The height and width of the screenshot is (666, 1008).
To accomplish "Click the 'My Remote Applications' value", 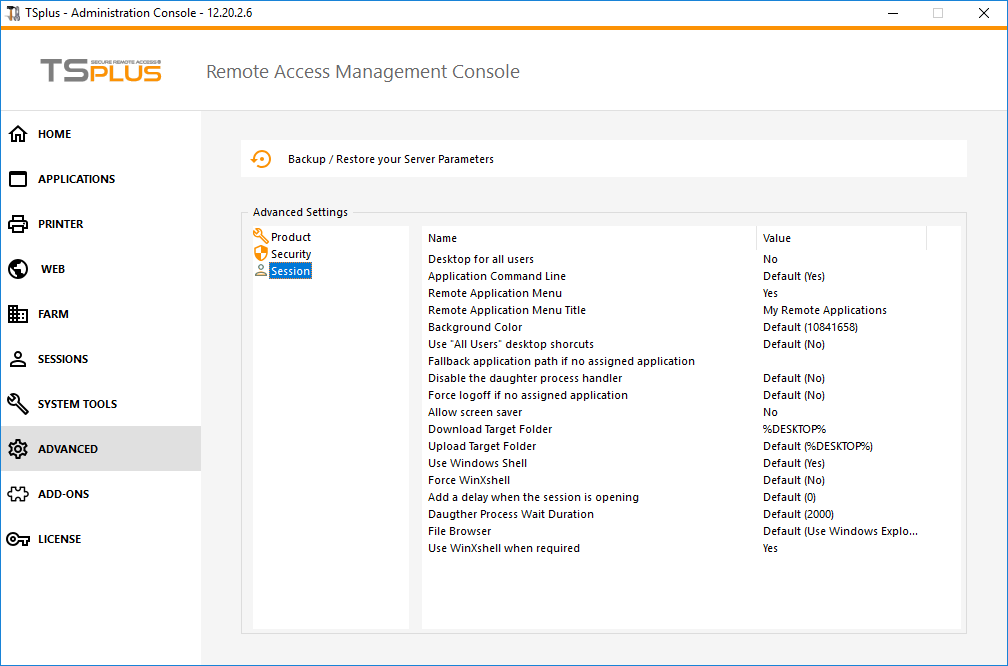I will coord(825,310).
